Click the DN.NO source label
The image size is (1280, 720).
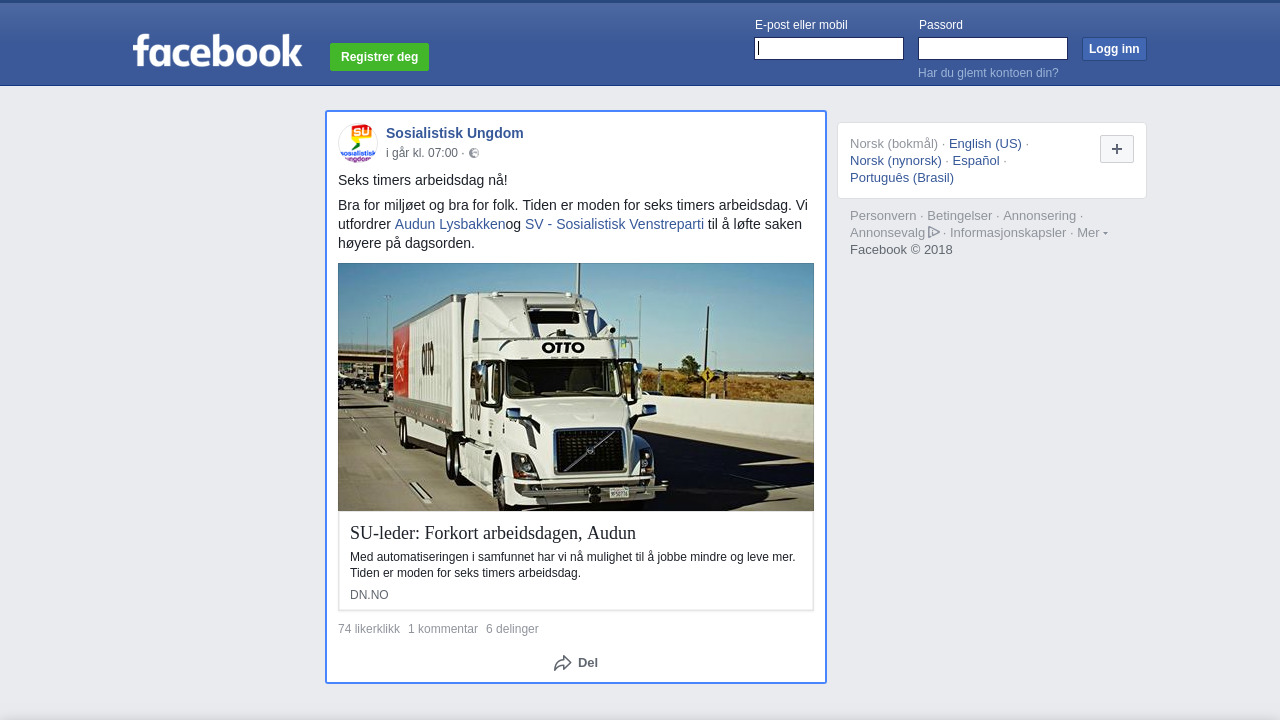pos(369,595)
